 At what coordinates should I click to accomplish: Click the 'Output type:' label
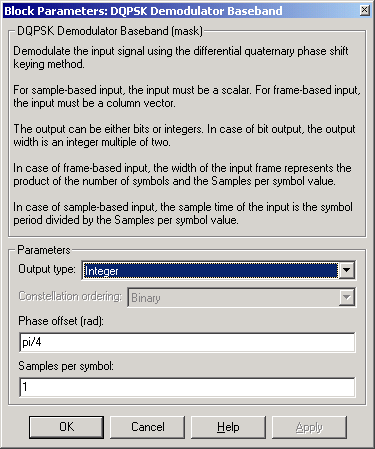47,269
